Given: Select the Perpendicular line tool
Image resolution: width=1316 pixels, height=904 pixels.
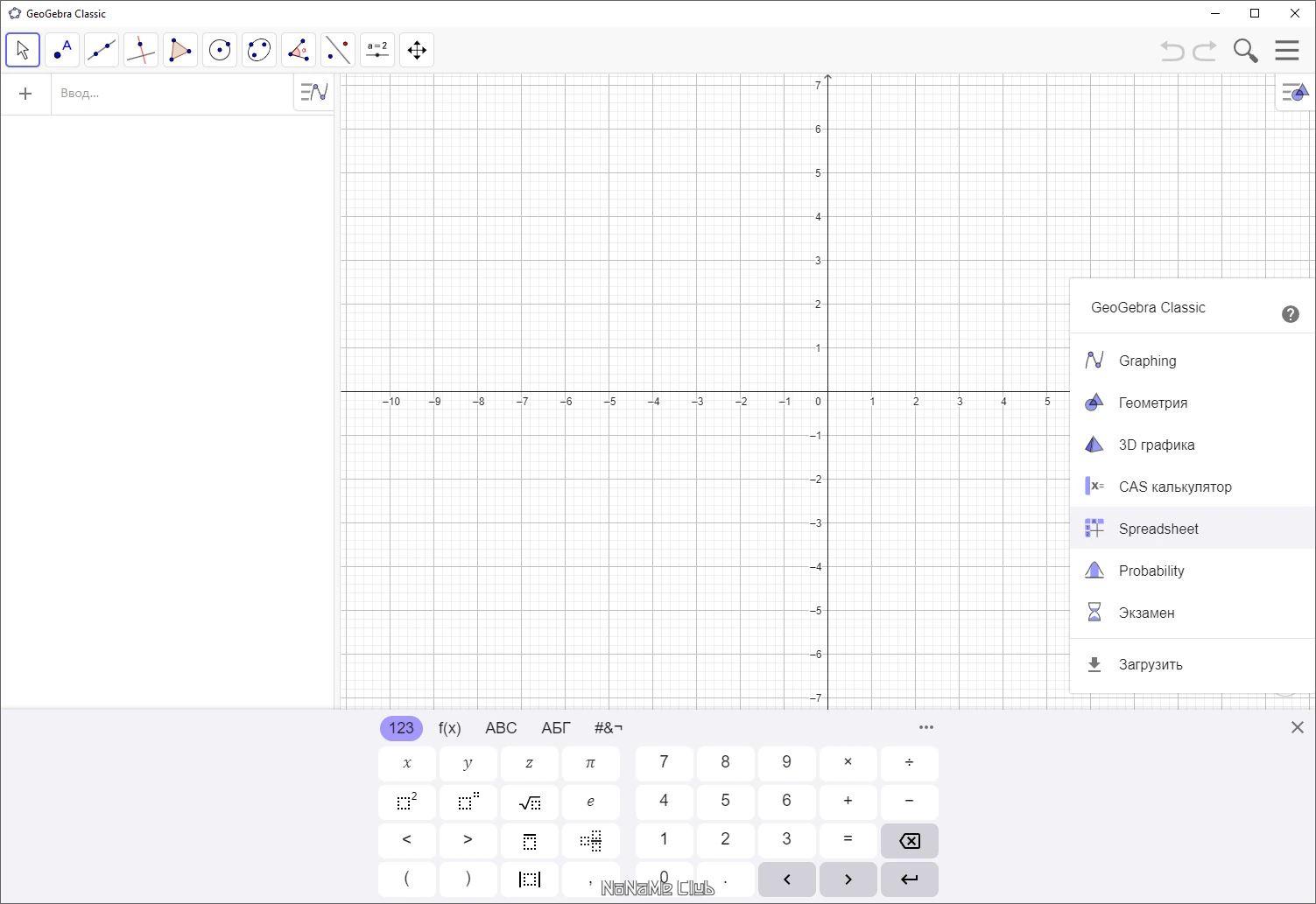Looking at the screenshot, I should click(141, 50).
